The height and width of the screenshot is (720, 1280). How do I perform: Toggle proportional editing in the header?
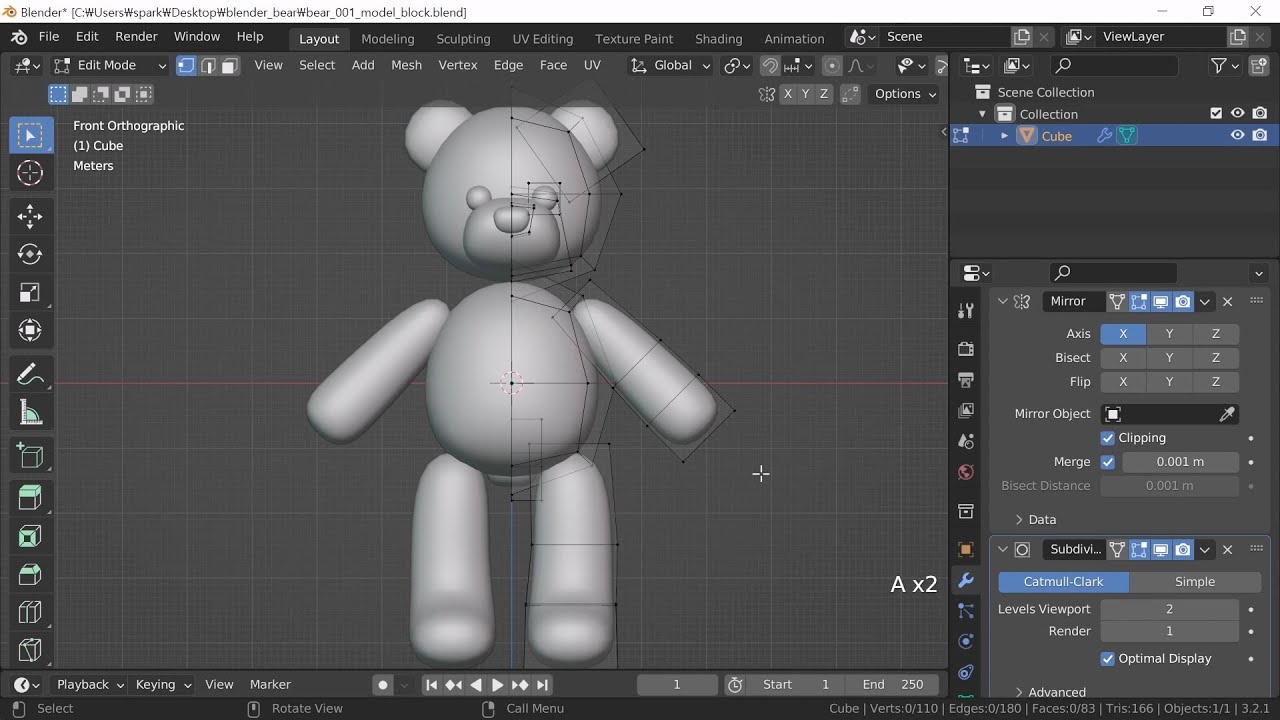(x=832, y=65)
